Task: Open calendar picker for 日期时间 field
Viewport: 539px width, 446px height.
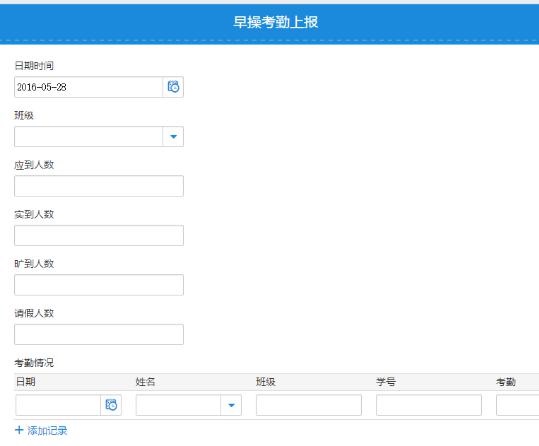Action: click(x=173, y=87)
